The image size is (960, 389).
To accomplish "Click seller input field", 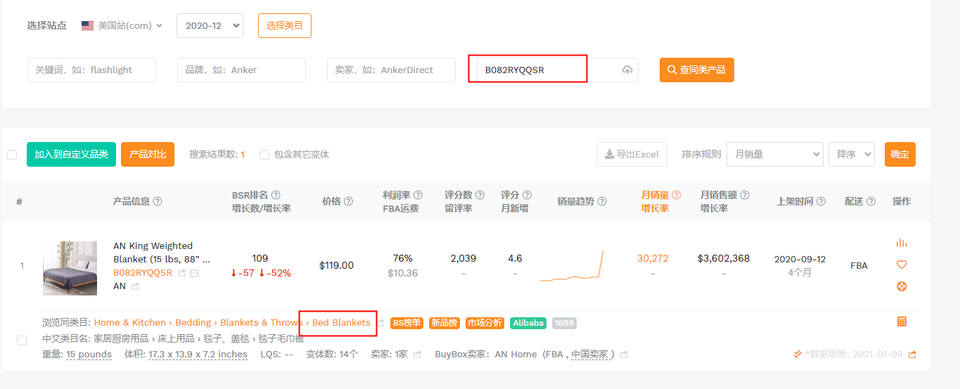I will (x=391, y=70).
